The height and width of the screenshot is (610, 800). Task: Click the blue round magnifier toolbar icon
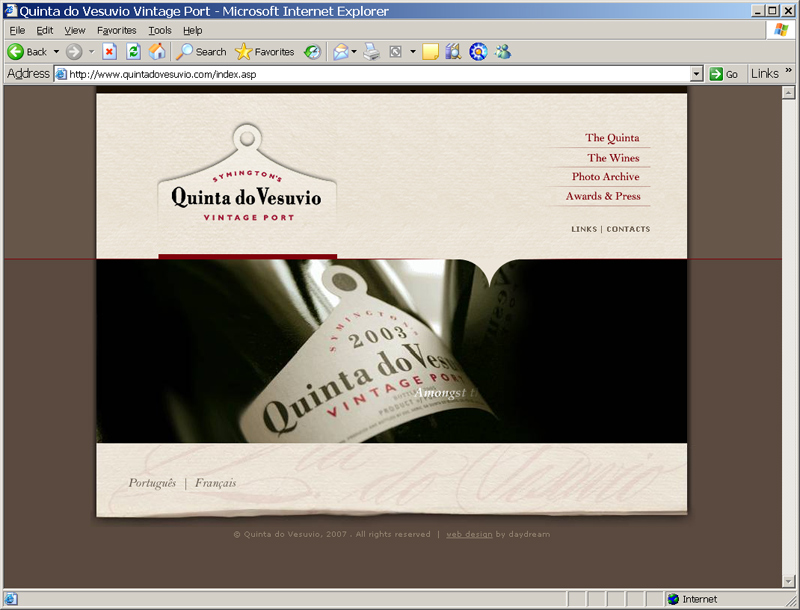[478, 52]
